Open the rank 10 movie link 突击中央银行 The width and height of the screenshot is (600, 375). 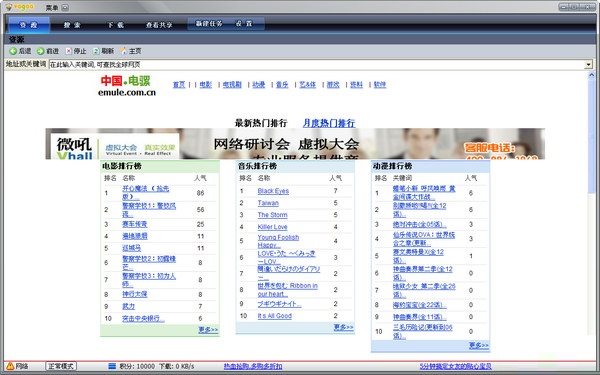pos(143,318)
